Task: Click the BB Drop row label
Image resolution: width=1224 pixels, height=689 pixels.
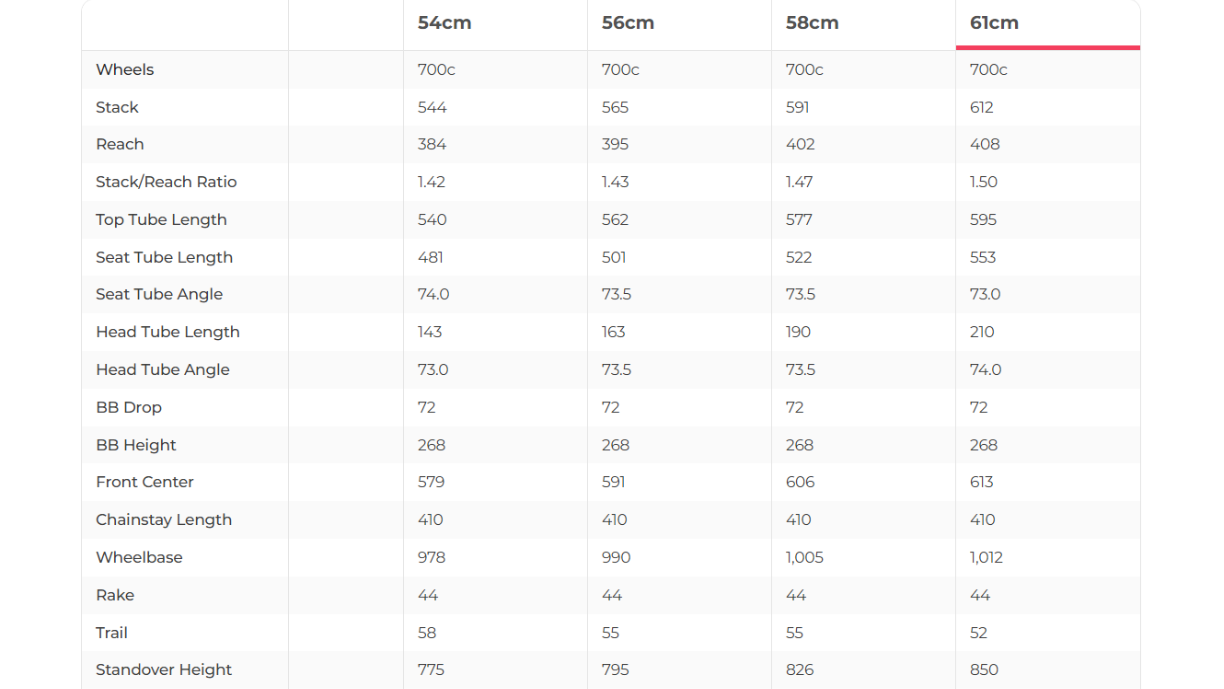Action: 128,407
